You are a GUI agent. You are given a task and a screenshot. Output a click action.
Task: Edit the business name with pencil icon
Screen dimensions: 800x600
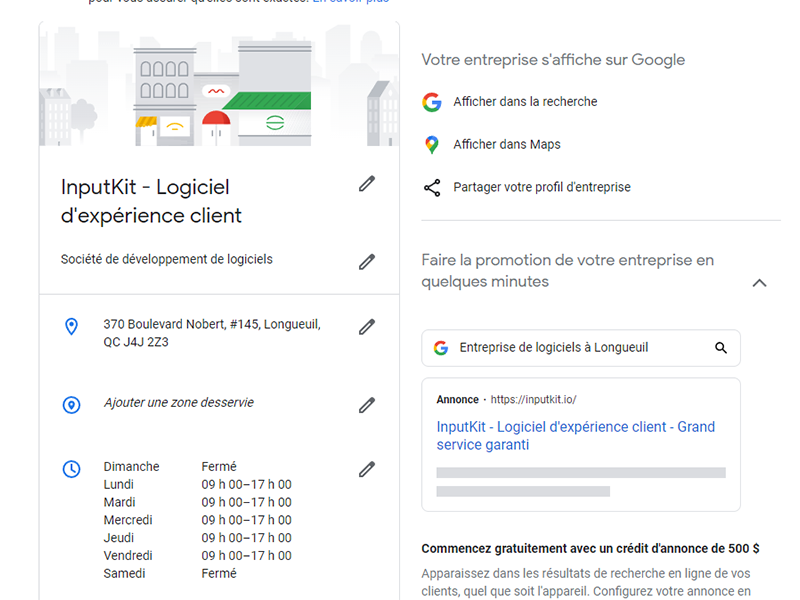(367, 184)
